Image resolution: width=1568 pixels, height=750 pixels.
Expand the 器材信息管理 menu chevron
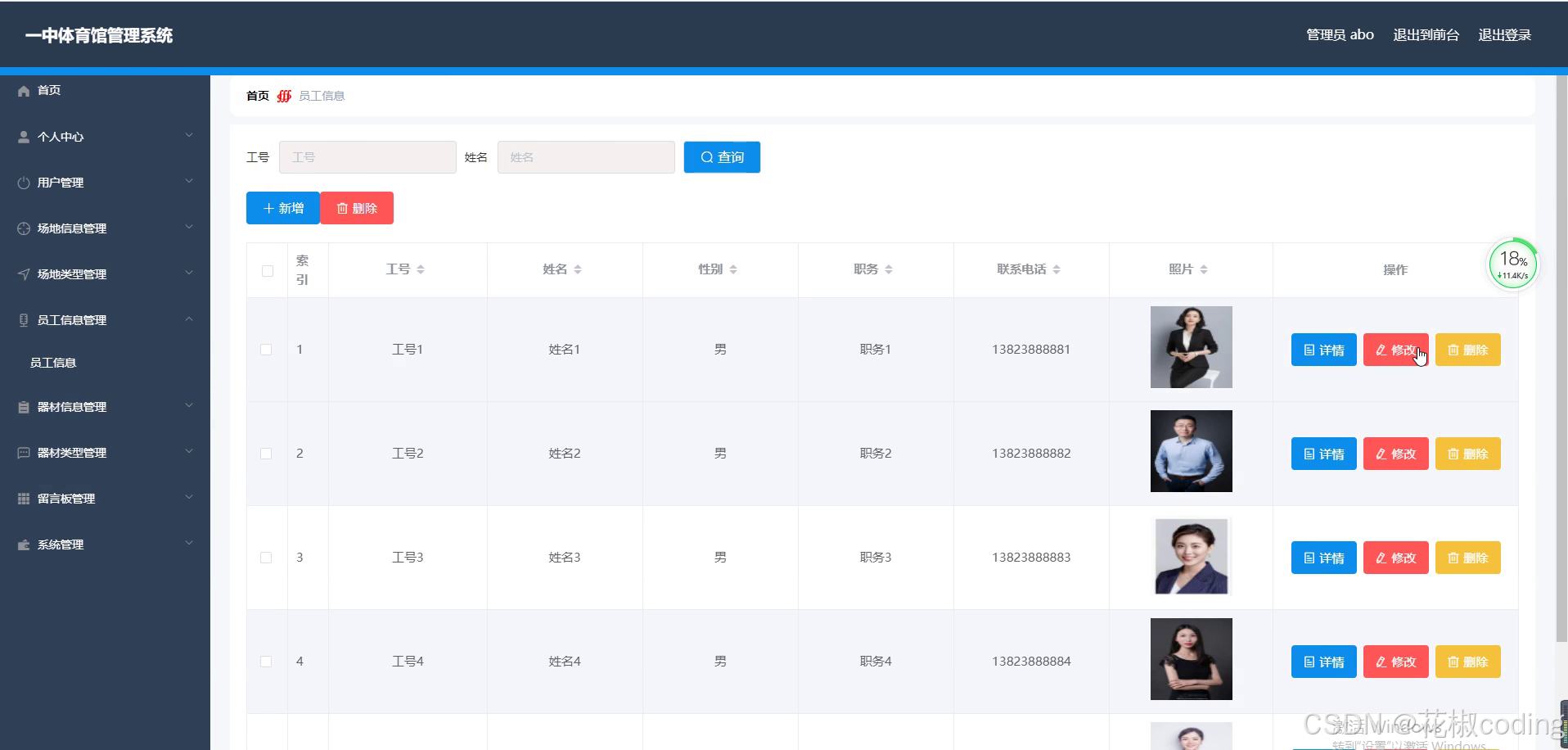point(189,405)
